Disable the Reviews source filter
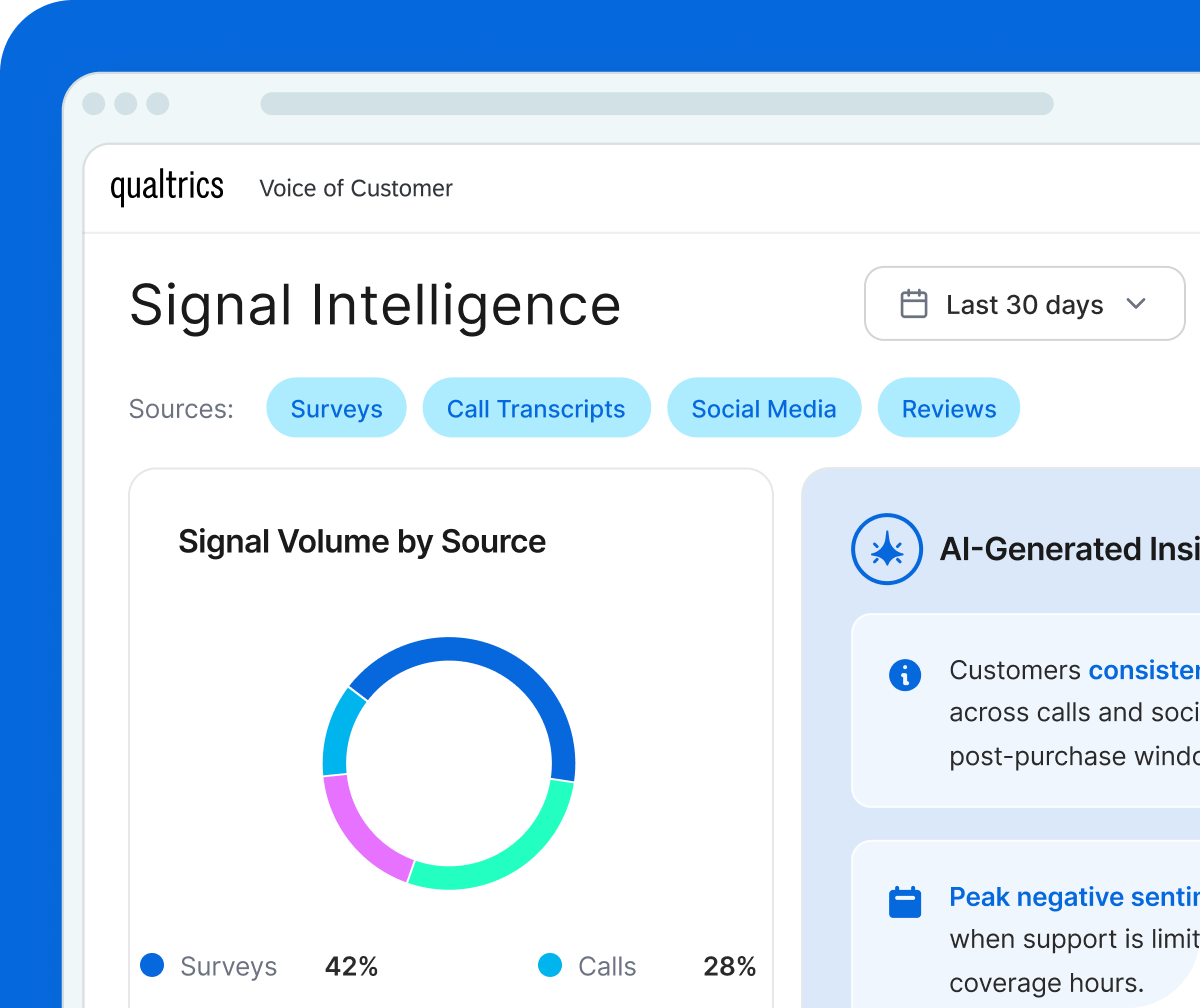The height and width of the screenshot is (1008, 1200). [x=948, y=408]
